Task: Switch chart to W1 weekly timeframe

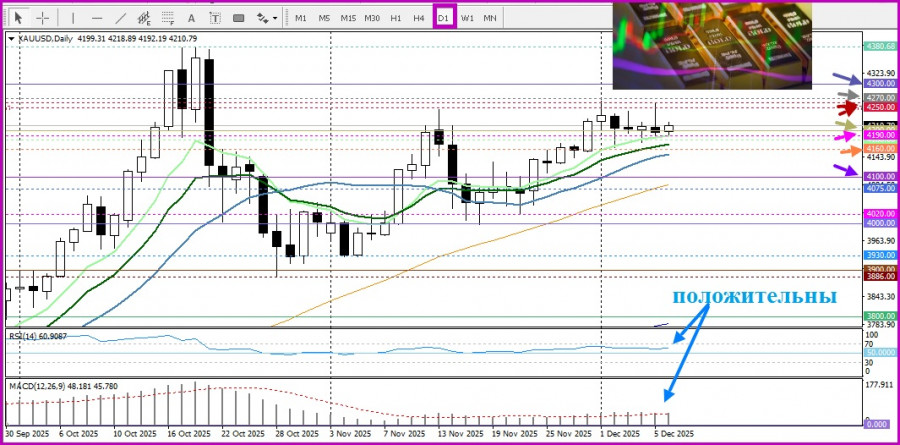Action: tap(467, 18)
